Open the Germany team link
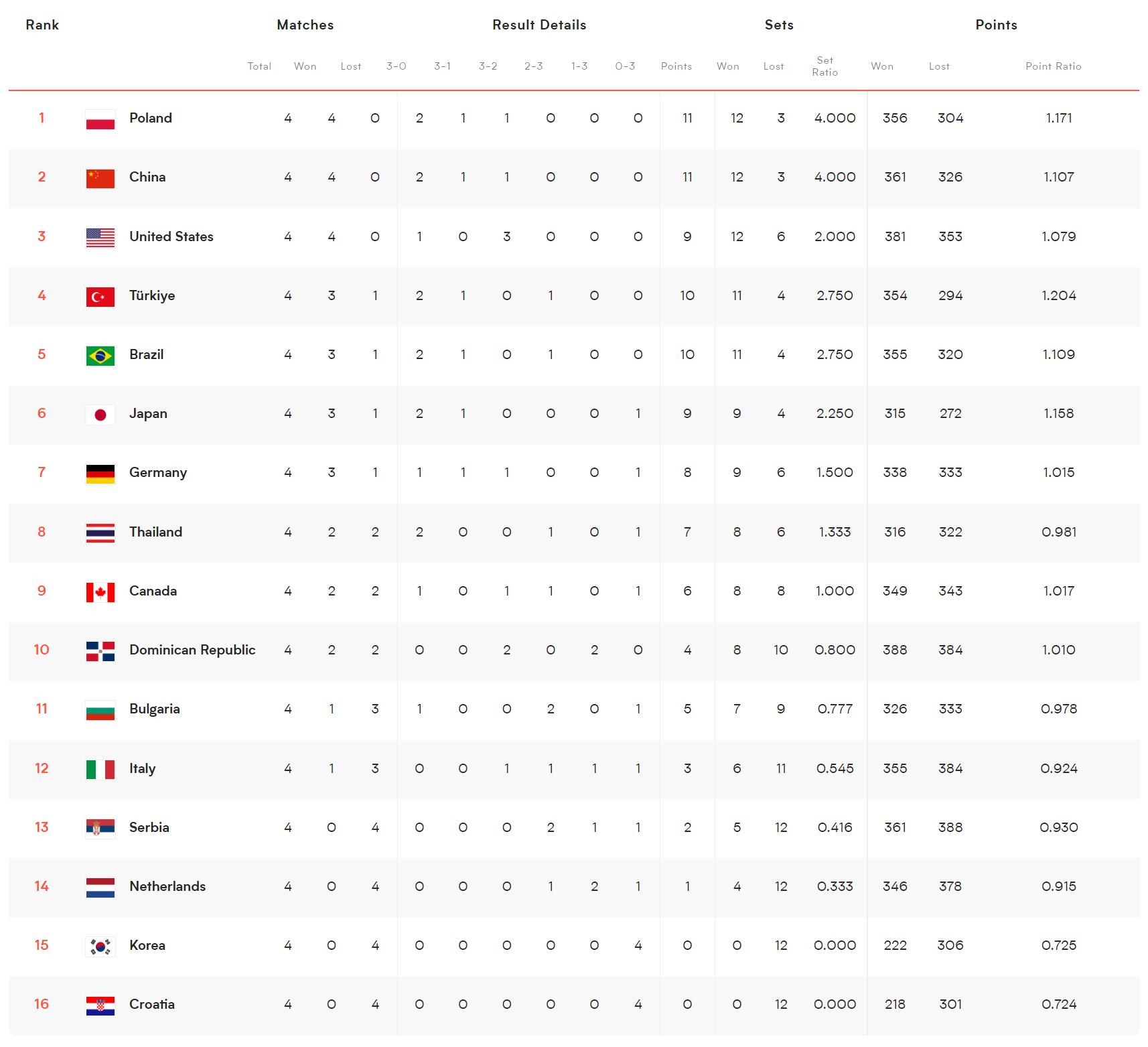1148x1047 pixels. pyautogui.click(x=158, y=473)
